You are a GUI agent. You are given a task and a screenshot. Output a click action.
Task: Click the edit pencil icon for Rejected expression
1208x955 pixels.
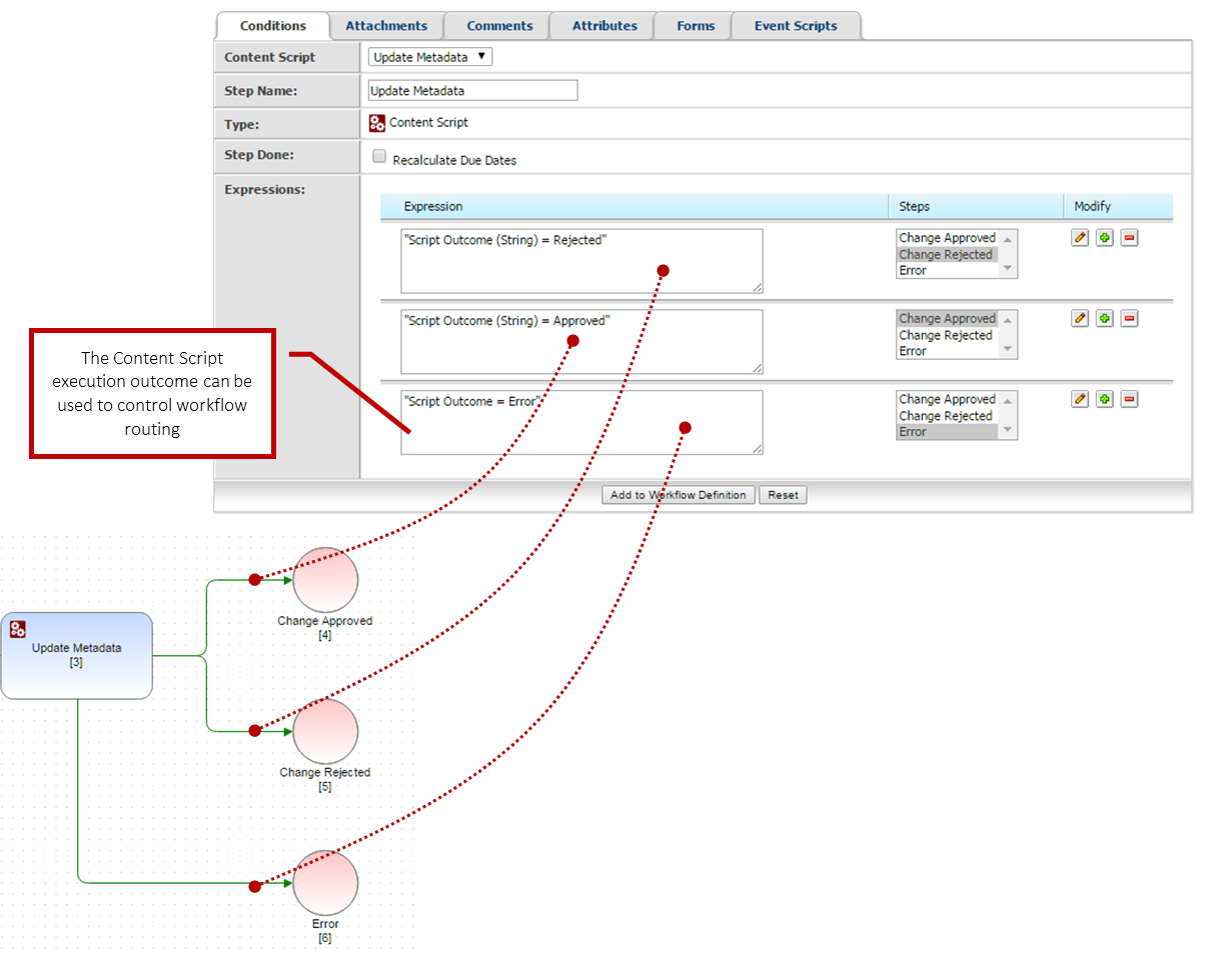(x=1080, y=238)
